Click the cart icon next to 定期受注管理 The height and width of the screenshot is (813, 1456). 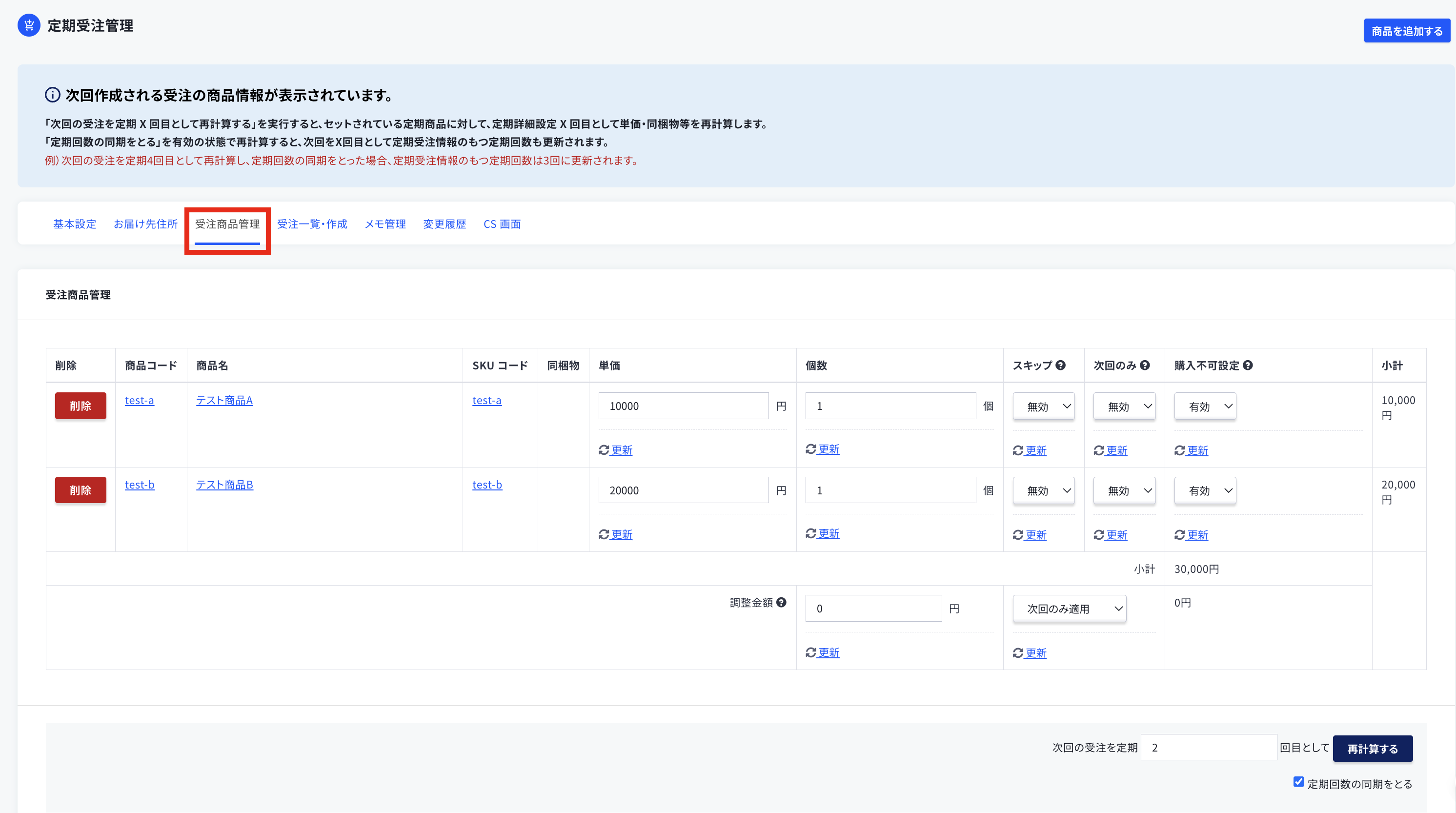point(29,25)
